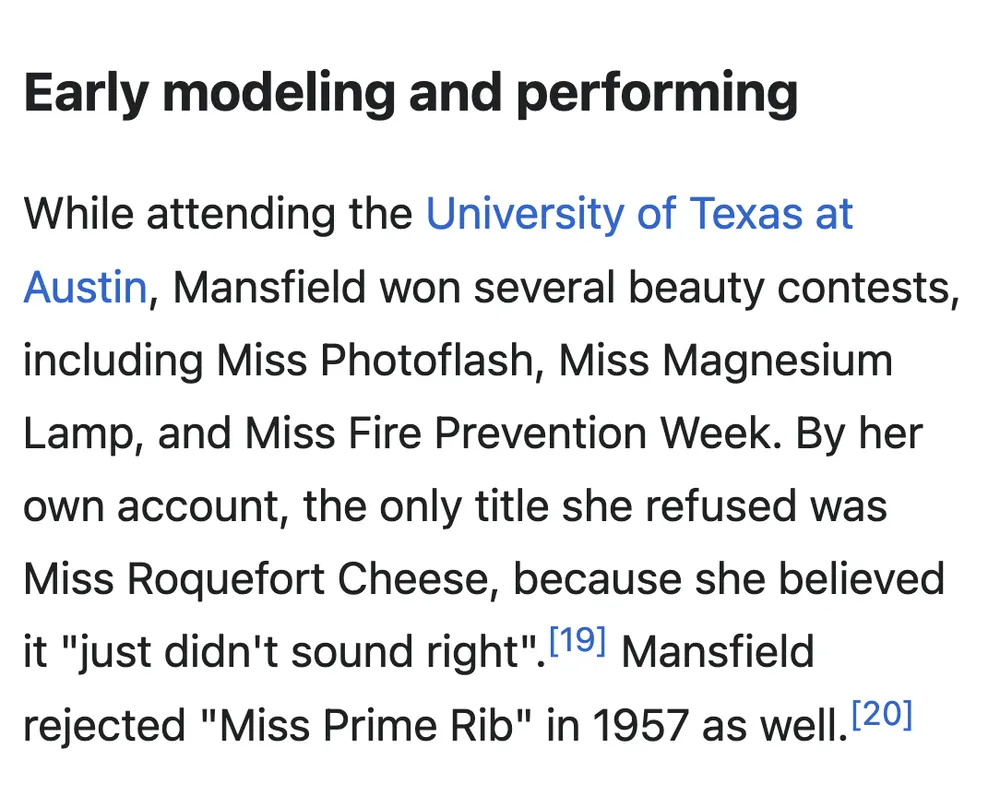Open the University of Texas at link
The height and width of the screenshot is (795, 1000).
point(639,214)
